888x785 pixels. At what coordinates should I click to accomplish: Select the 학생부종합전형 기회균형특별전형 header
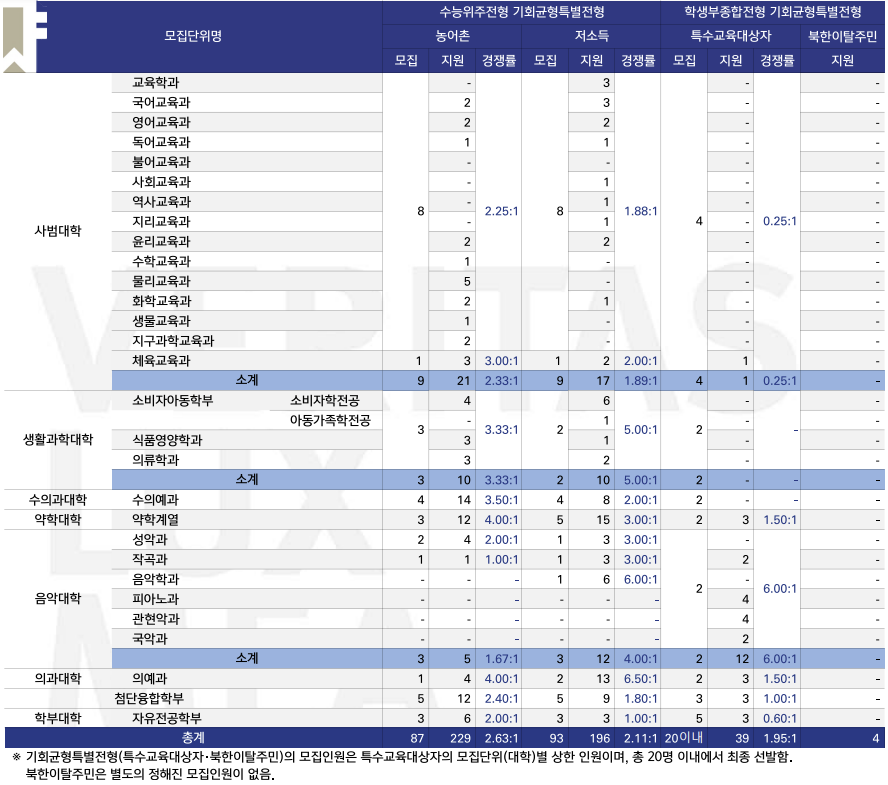click(772, 12)
